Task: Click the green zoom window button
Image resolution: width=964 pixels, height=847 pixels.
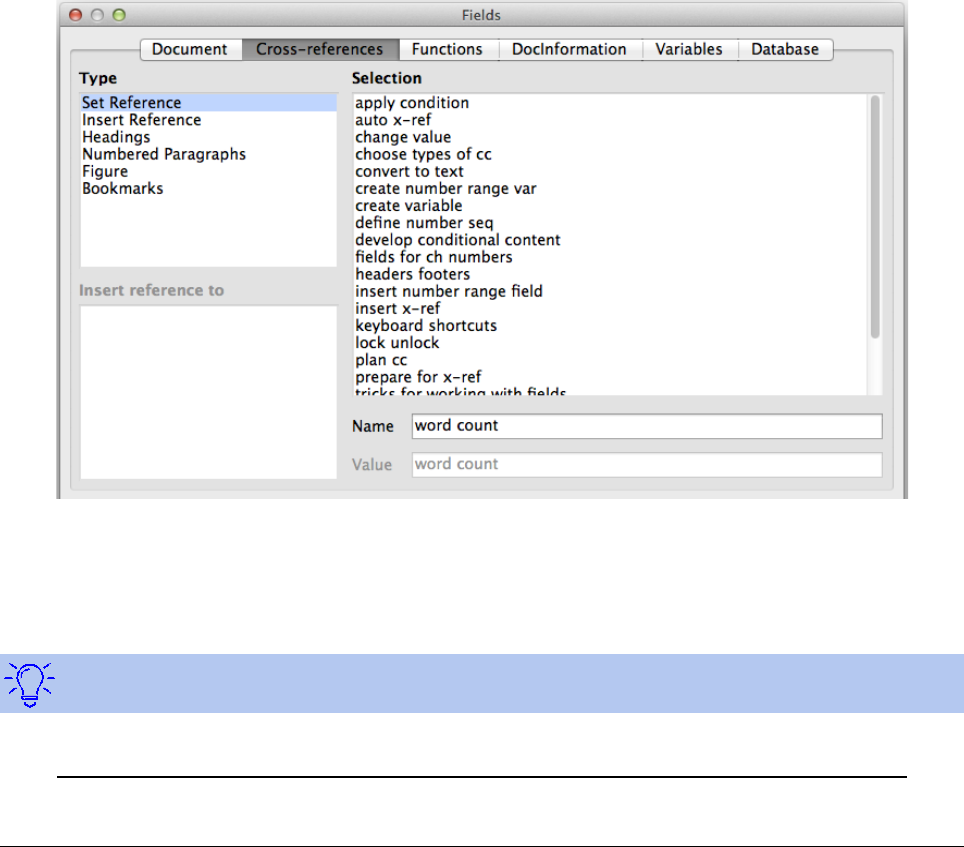Action: pyautogui.click(x=119, y=15)
